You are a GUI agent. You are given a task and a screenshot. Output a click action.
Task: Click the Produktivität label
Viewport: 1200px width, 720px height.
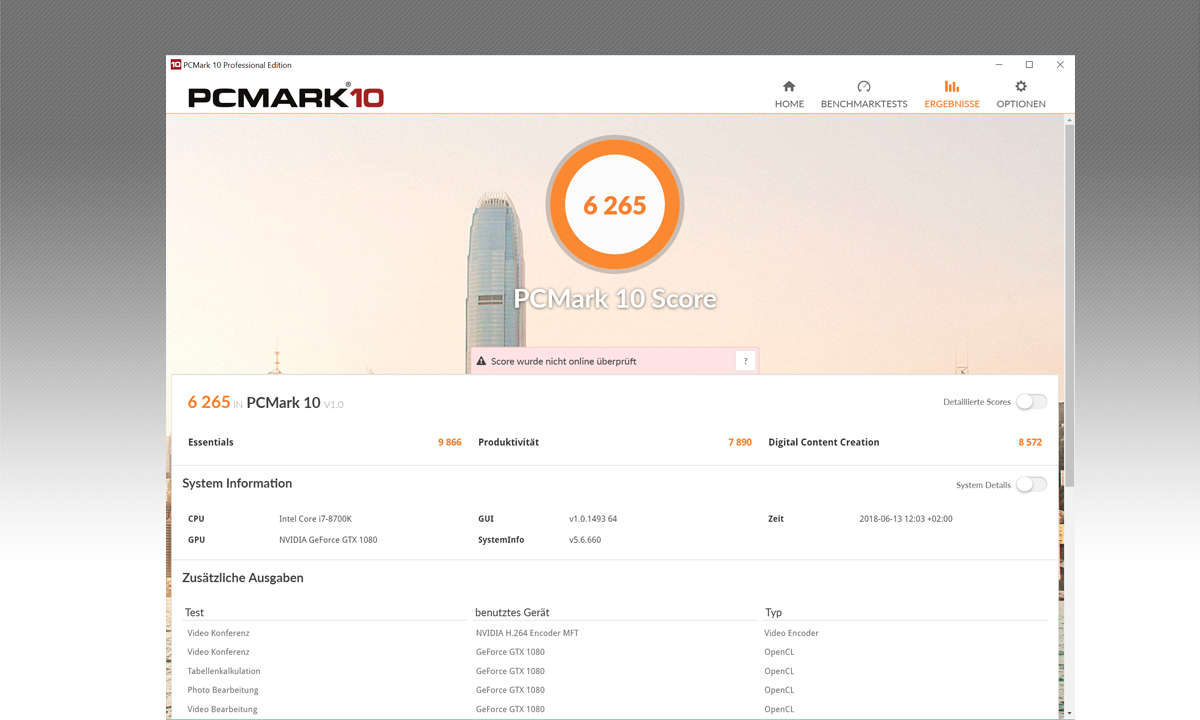click(508, 442)
